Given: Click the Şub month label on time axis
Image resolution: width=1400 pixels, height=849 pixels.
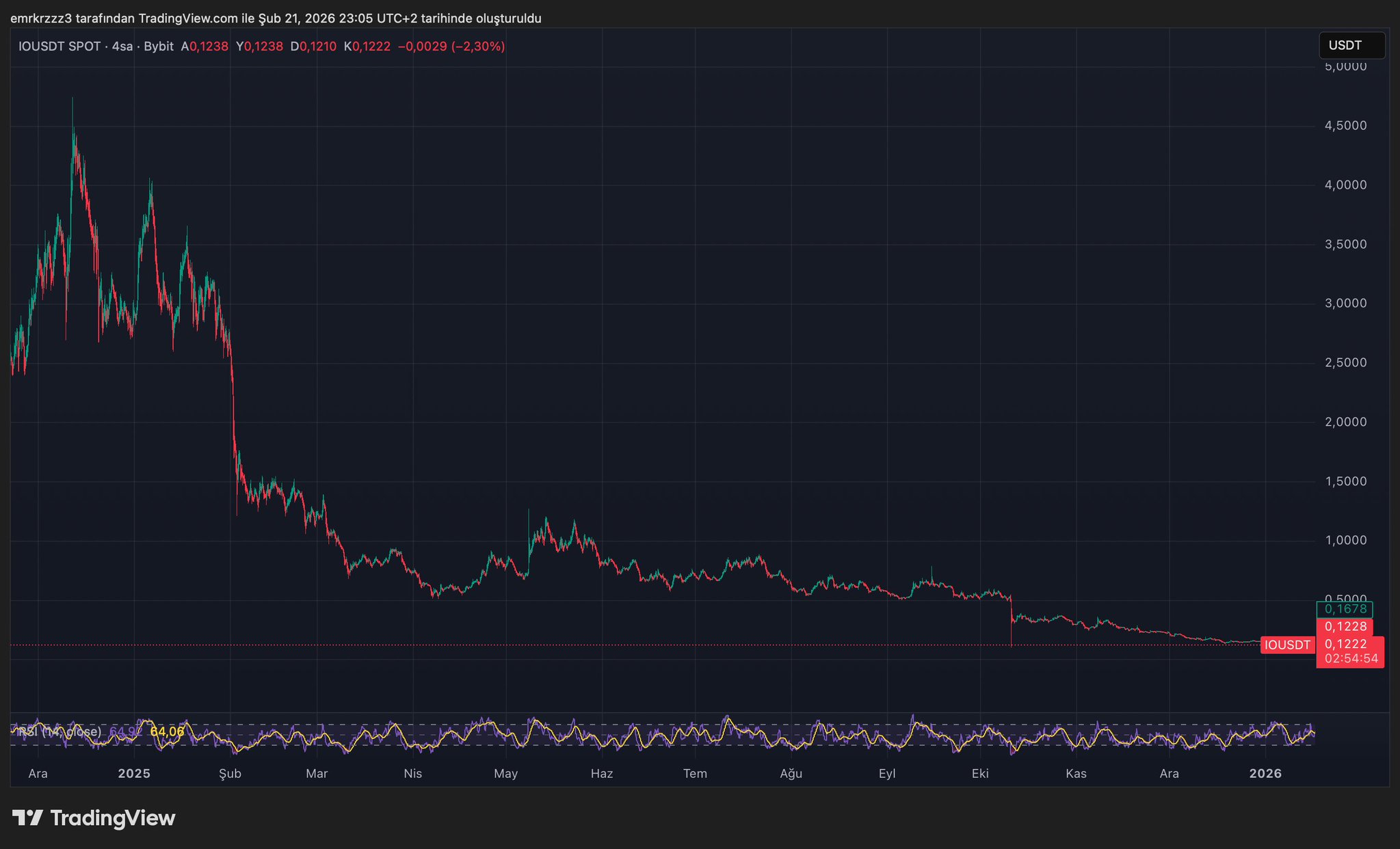Looking at the screenshot, I should click(x=230, y=773).
